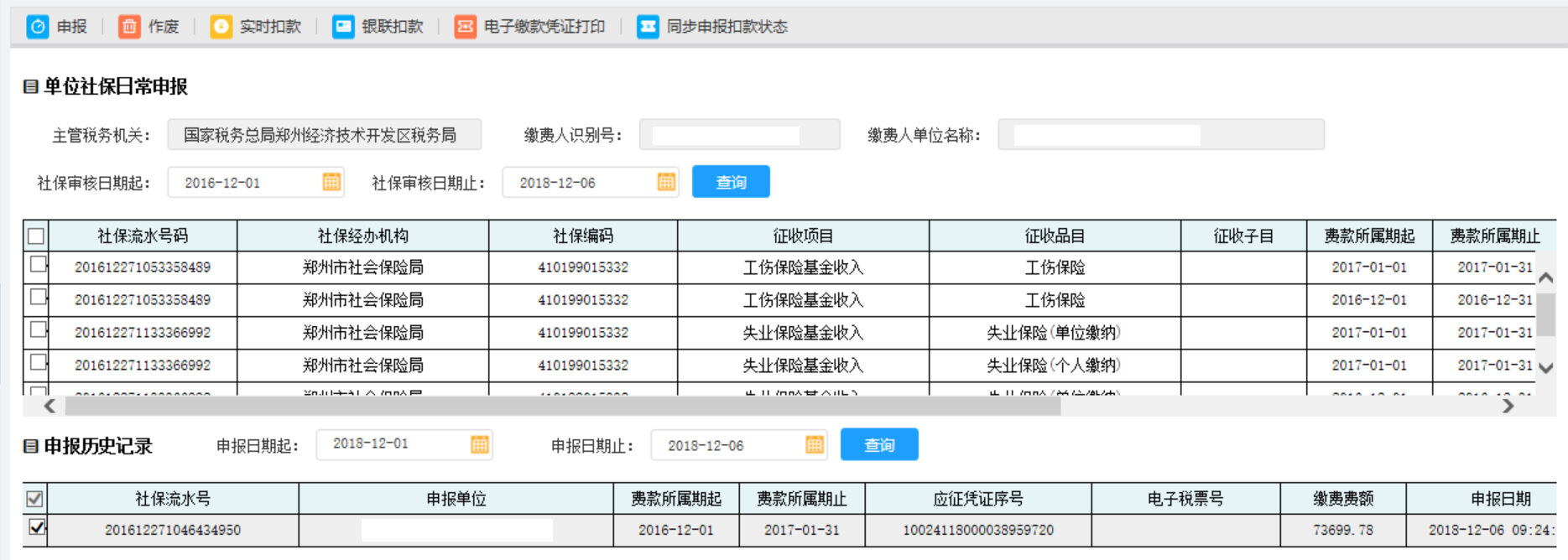Click the 同步申报扣款状态 toolbar label
The image size is (1568, 560).
coord(727,27)
